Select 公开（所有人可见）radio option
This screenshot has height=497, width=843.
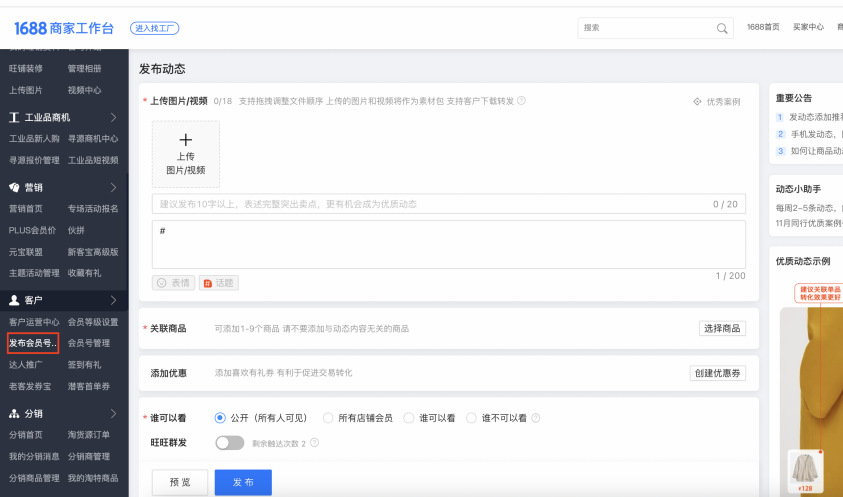(x=220, y=418)
